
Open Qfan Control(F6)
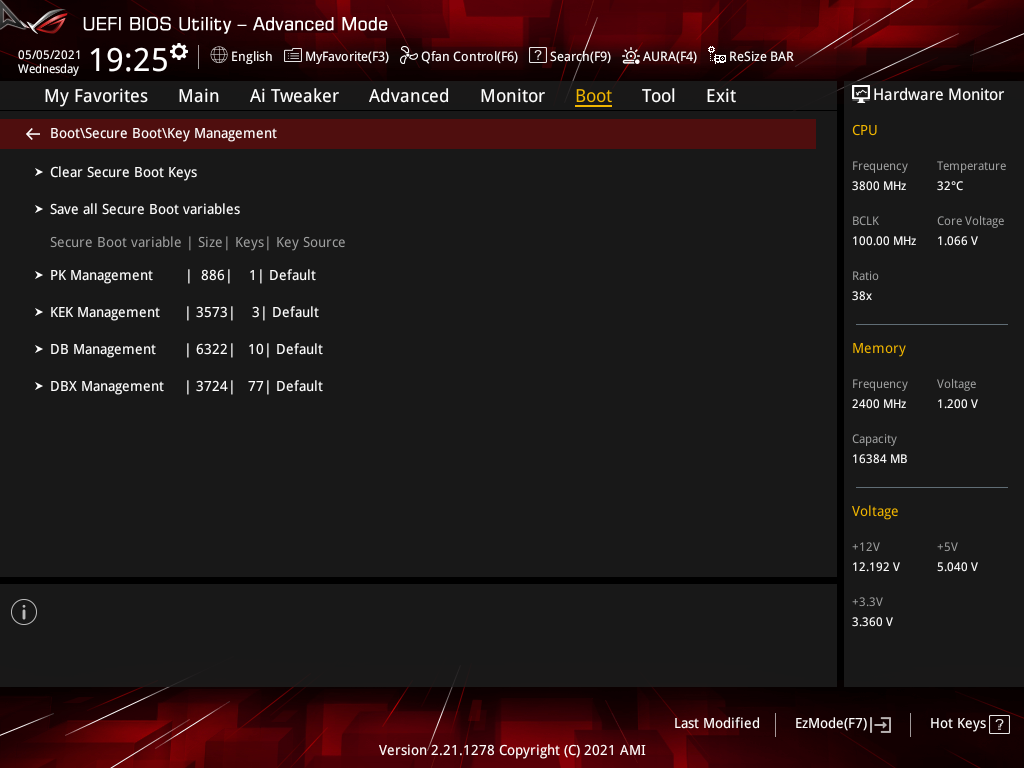[469, 57]
